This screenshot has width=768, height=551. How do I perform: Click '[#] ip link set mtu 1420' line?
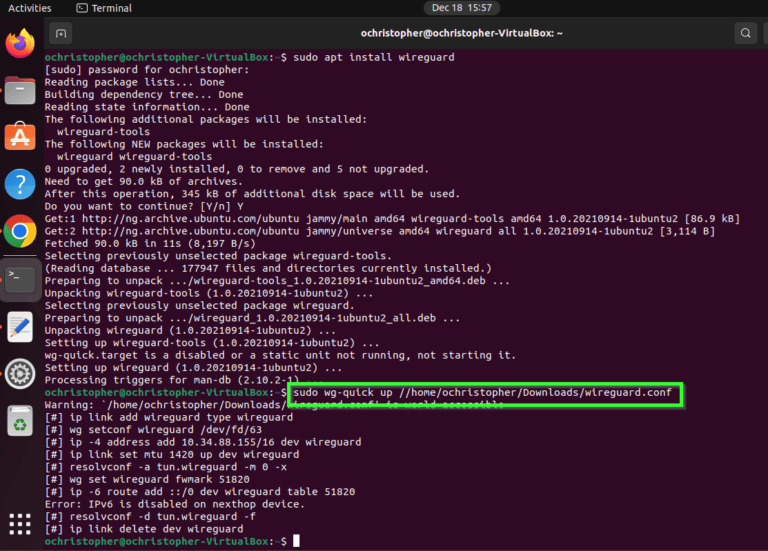[171, 455]
